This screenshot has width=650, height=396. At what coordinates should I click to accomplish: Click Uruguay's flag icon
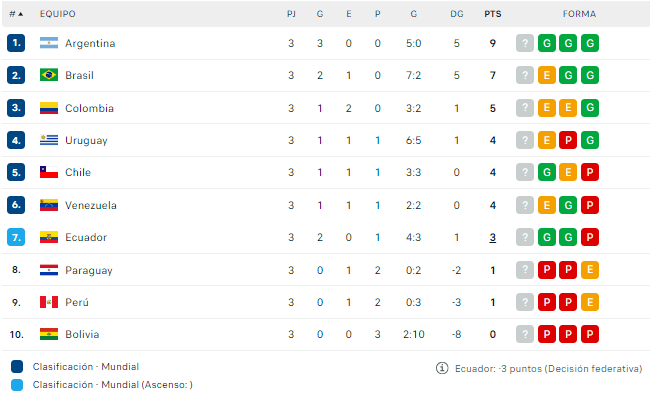coord(49,140)
